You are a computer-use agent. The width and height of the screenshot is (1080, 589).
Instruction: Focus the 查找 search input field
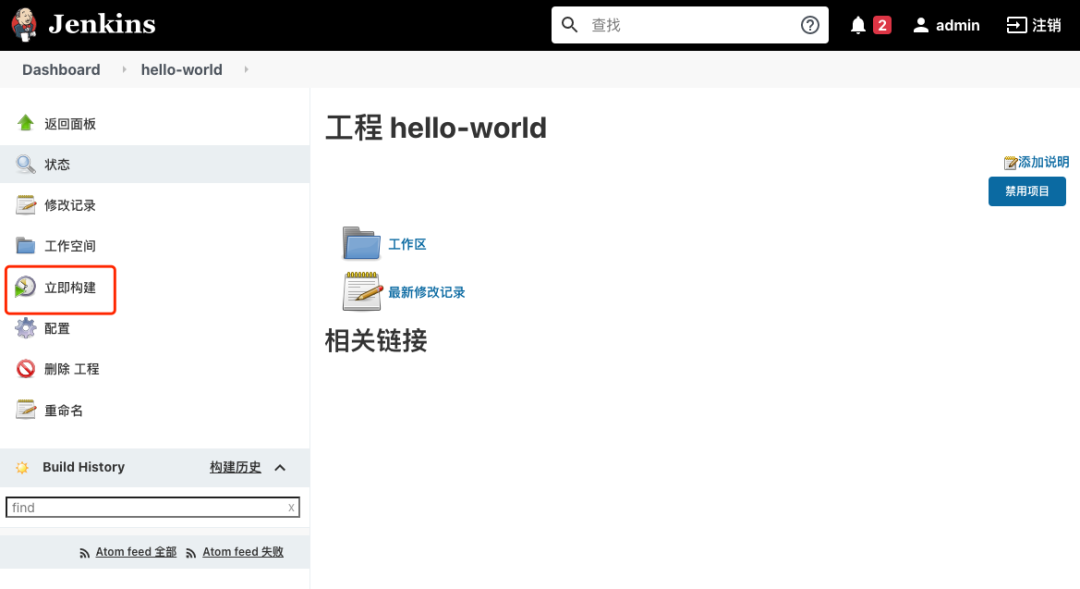coord(690,25)
